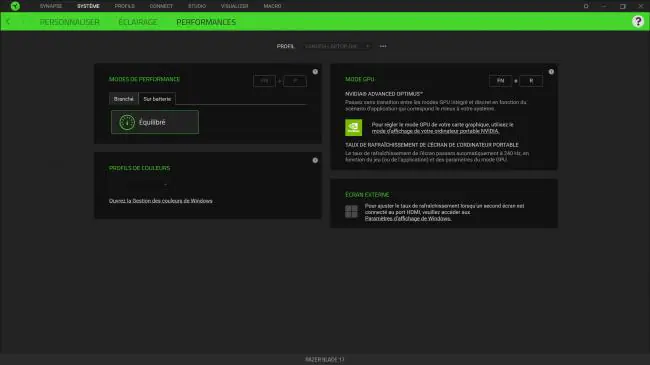The height and width of the screenshot is (365, 650).
Task: Click the Windows logo icon
Action: (351, 212)
